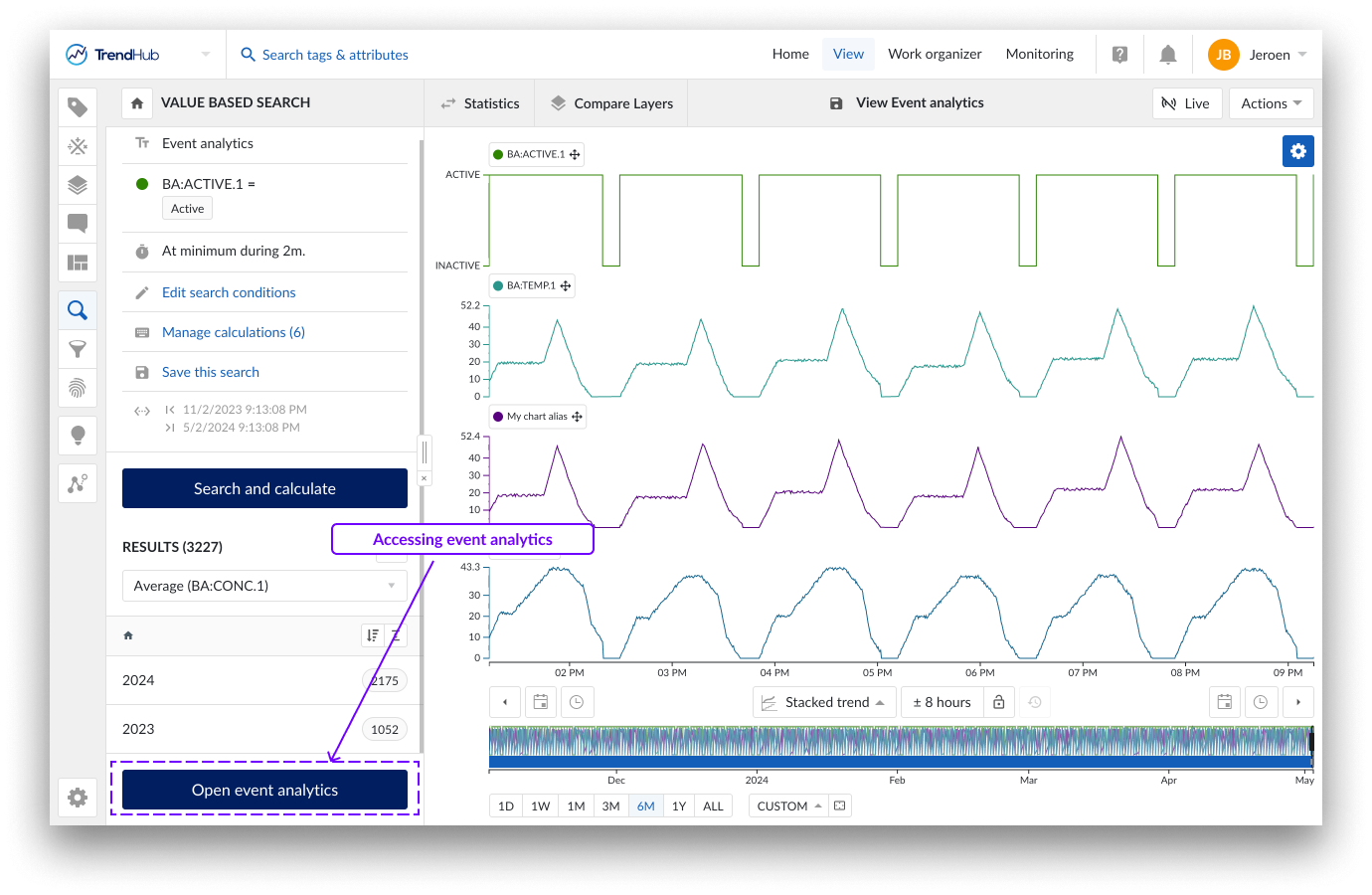Open the filter funnel icon
The image size is (1372, 895).
click(78, 349)
